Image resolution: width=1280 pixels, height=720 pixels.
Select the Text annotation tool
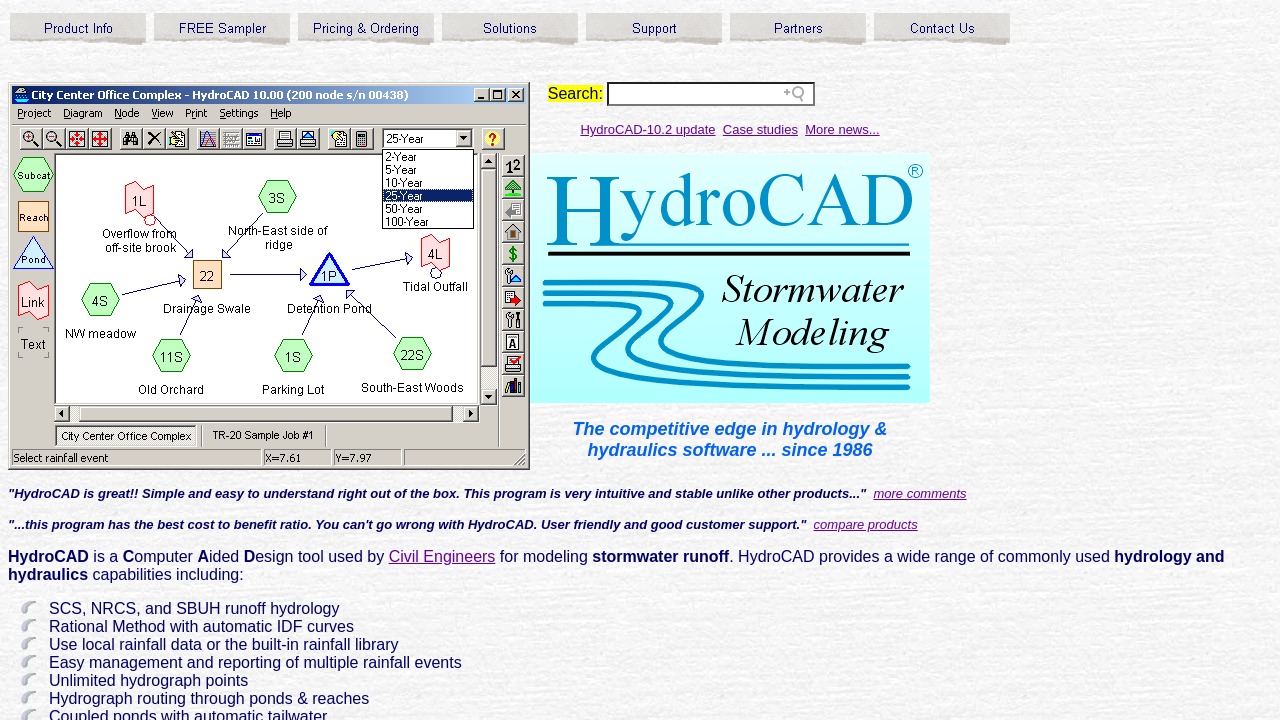tap(33, 343)
